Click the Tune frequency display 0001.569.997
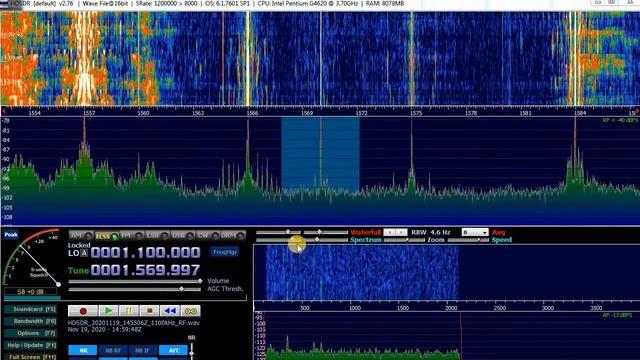The width and height of the screenshot is (640, 360). tap(146, 270)
